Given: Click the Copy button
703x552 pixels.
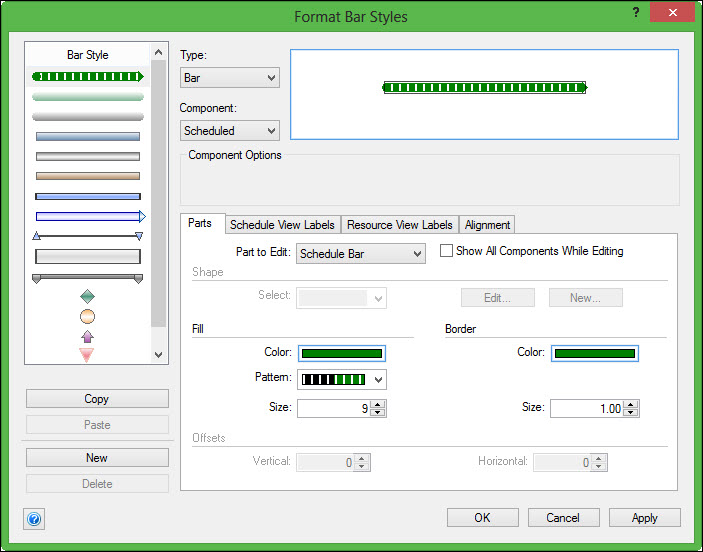Looking at the screenshot, I should (x=97, y=399).
